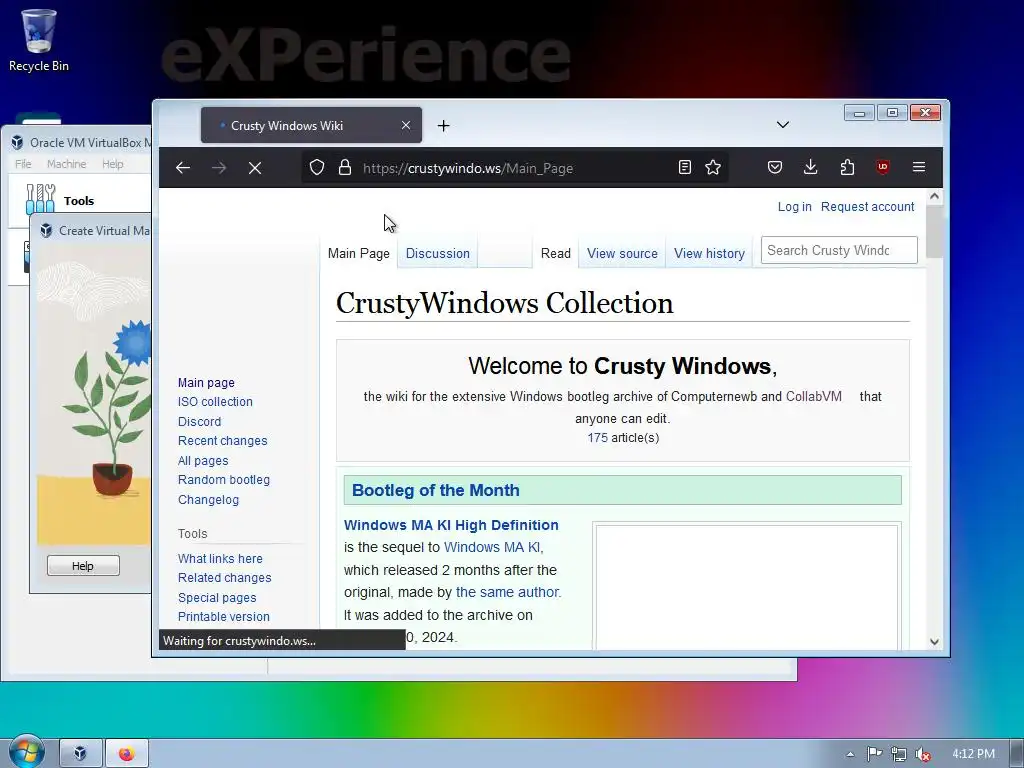Image resolution: width=1024 pixels, height=768 pixels.
Task: Open the File menu in VirtualBox
Action: pyautogui.click(x=23, y=164)
